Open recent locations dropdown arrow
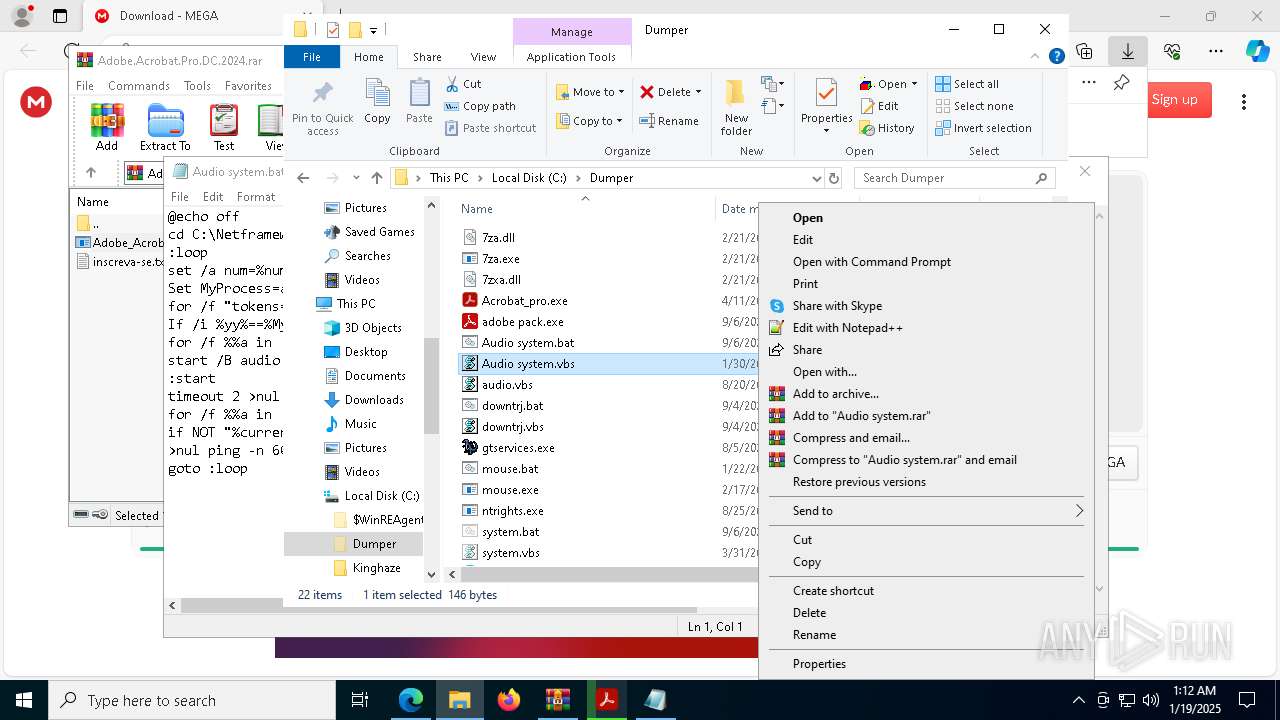1280x720 pixels. [356, 178]
